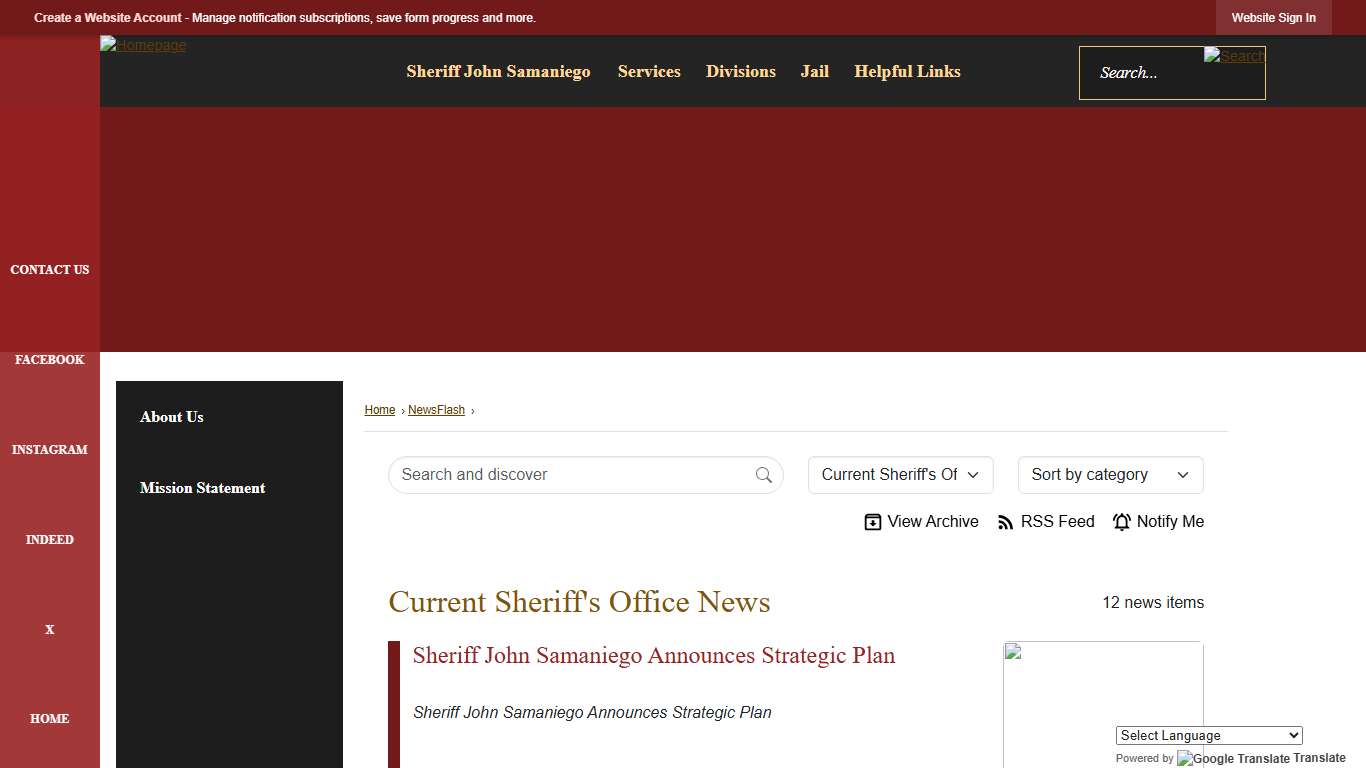1366x768 pixels.
Task: Select Mission Statement in the sidebar
Action: pos(202,488)
